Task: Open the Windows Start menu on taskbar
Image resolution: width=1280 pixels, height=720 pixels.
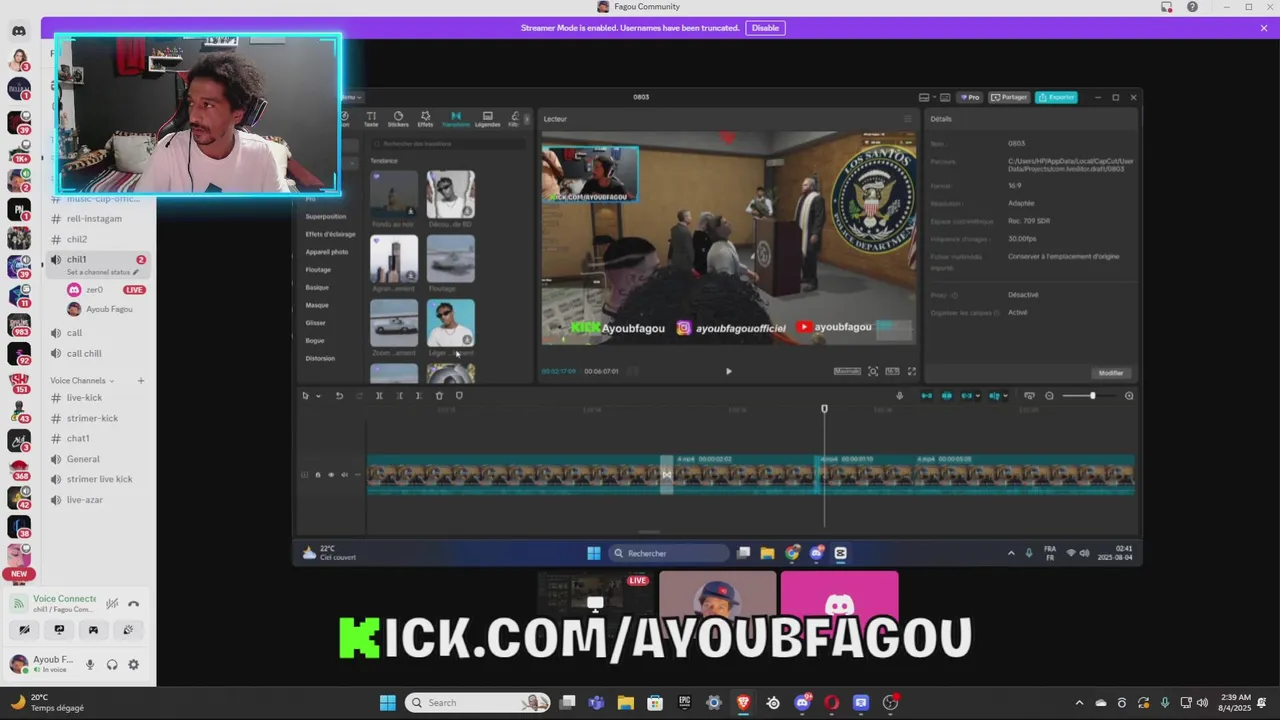Action: pos(387,703)
